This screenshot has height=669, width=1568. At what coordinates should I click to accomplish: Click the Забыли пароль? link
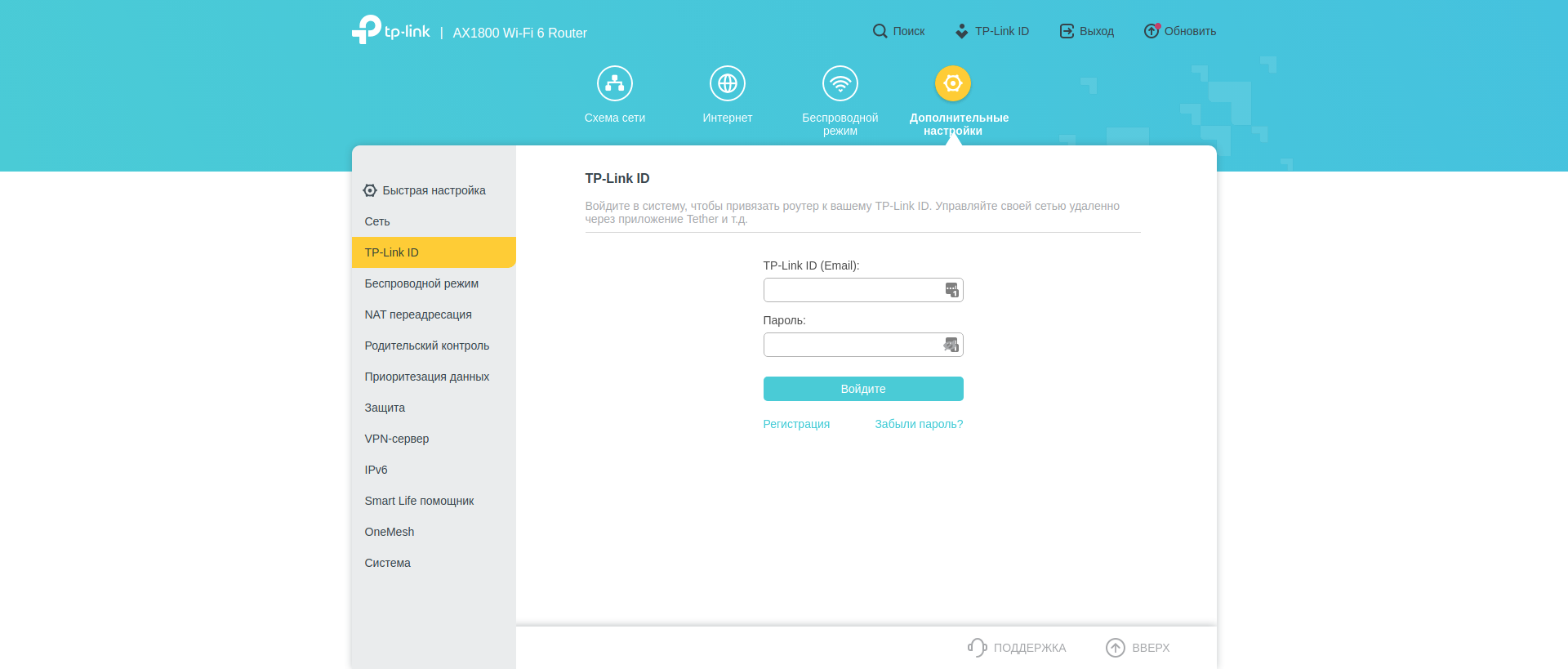tap(919, 424)
